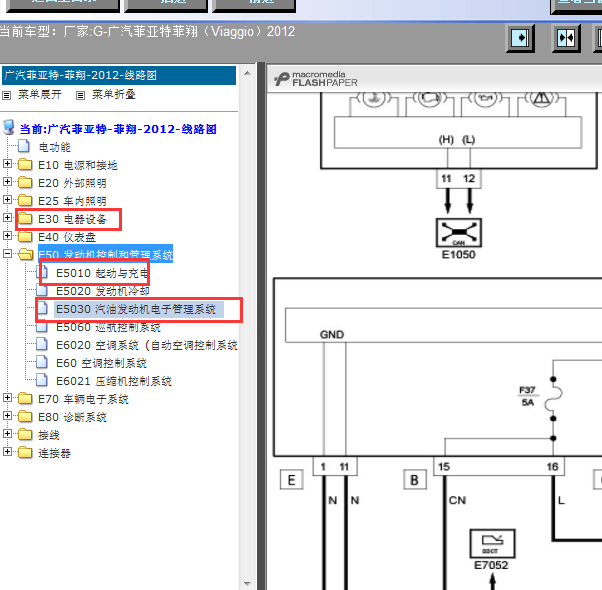
Task: Open E60 空调控制系统 diagram
Action: tap(101, 363)
